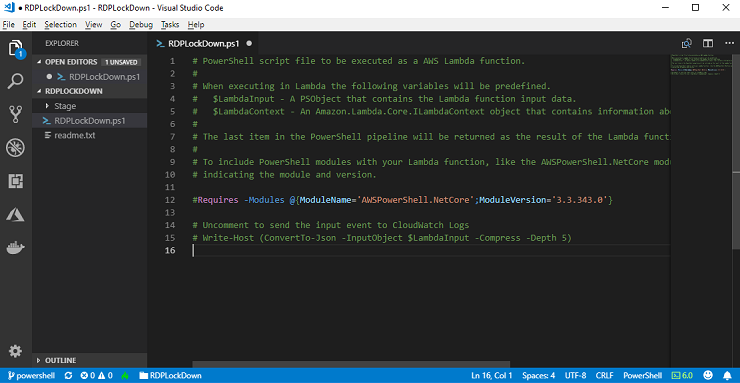Open the Debug menu

click(x=141, y=25)
